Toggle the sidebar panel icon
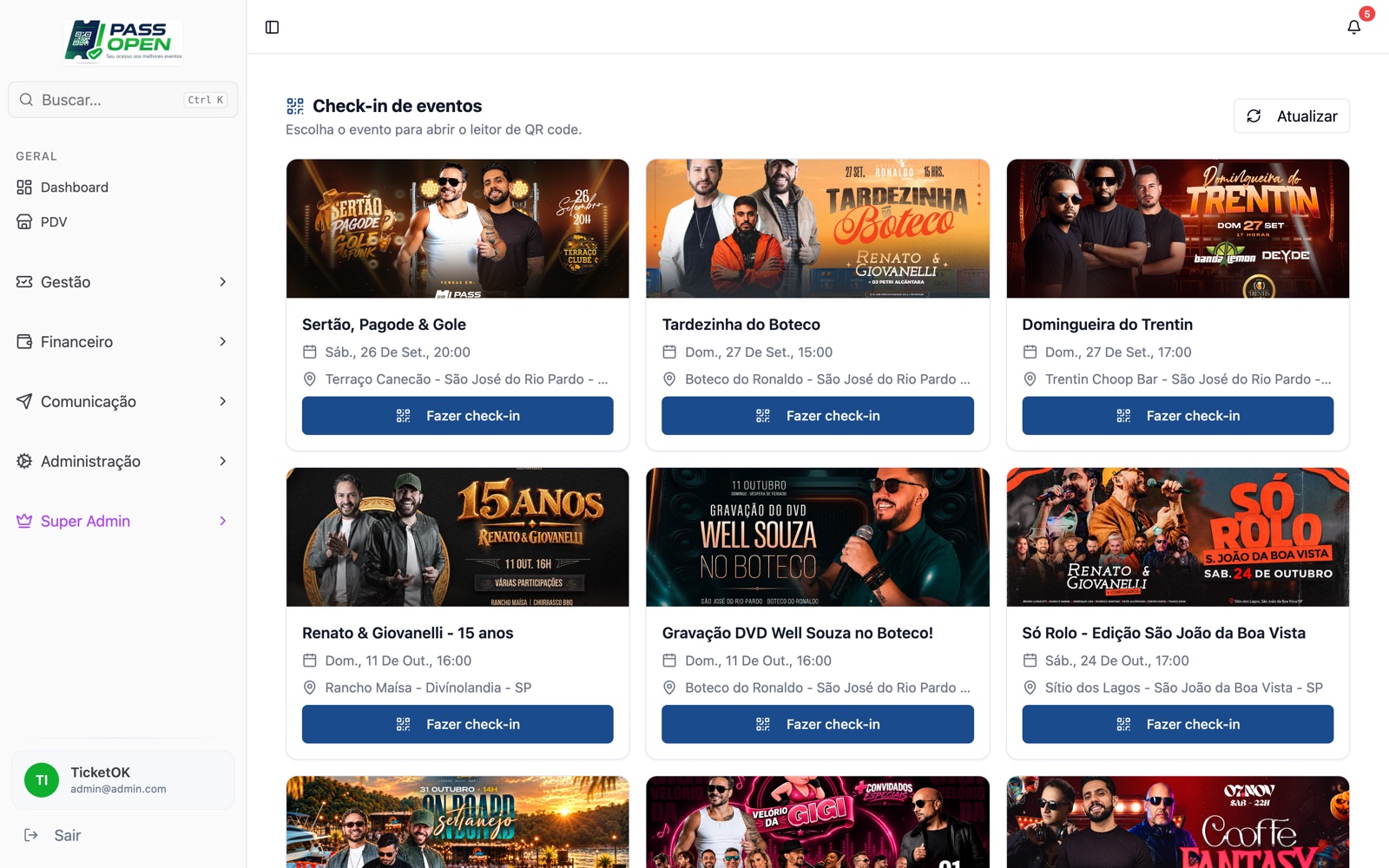This screenshot has height=868, width=1389. (x=272, y=27)
